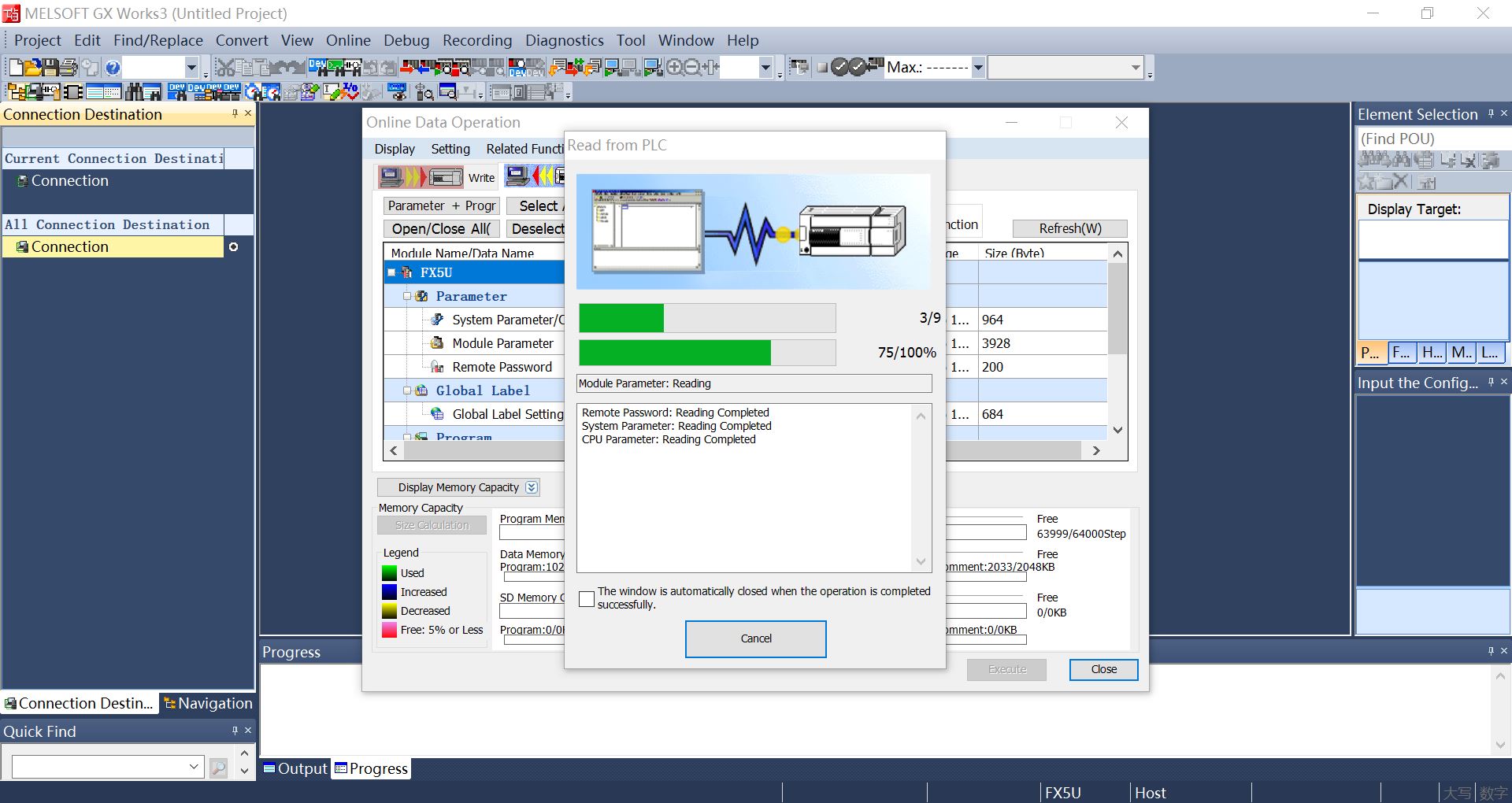
Task: Click the Write to PLC icon
Action: point(421,177)
